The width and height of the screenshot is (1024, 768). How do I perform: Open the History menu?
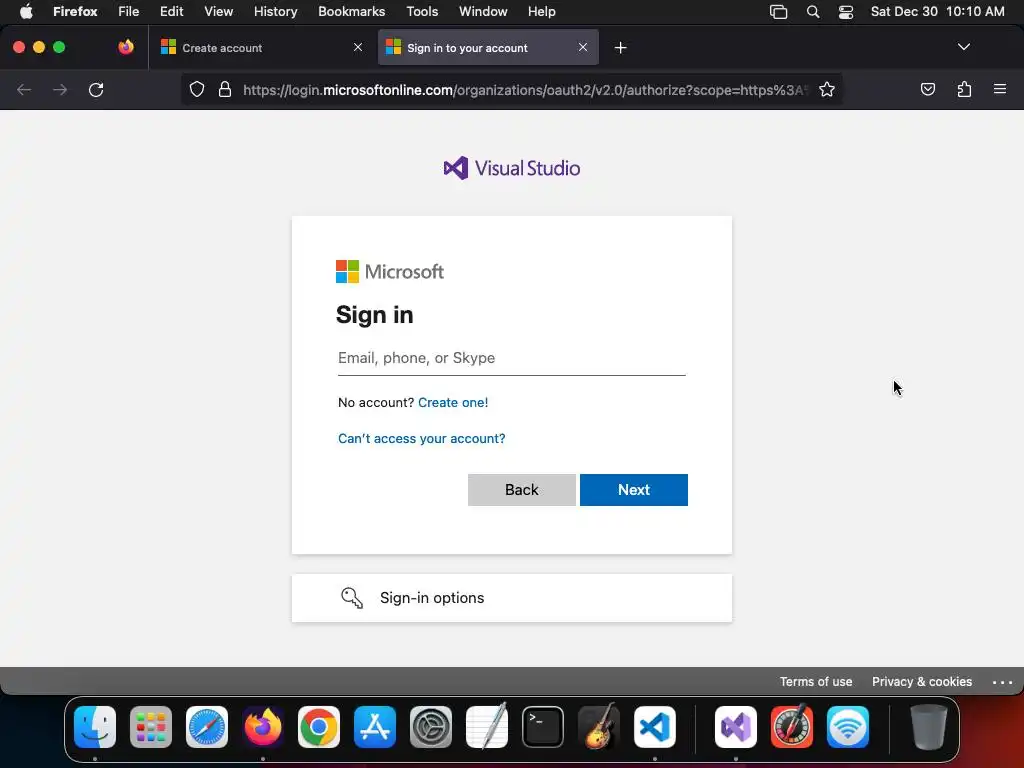276,12
